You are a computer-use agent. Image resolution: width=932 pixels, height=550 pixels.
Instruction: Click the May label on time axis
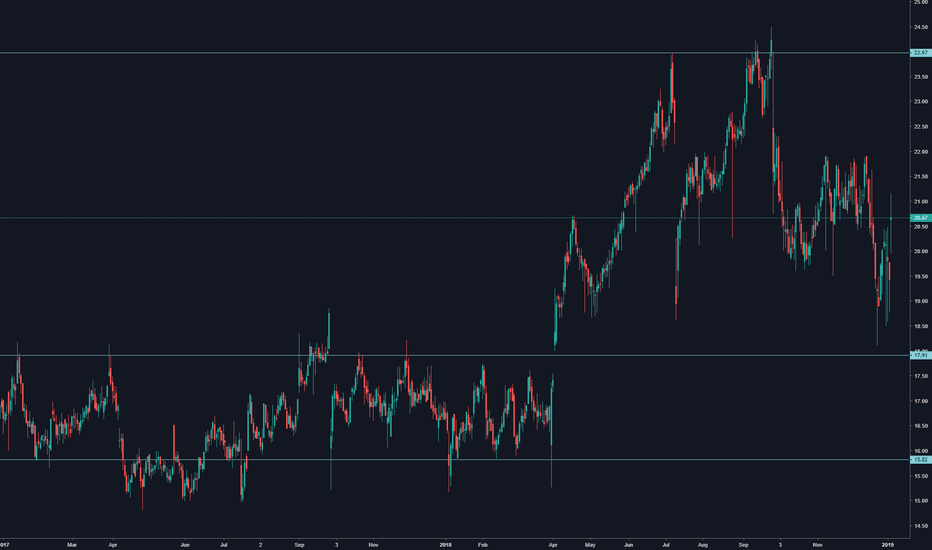coord(590,545)
